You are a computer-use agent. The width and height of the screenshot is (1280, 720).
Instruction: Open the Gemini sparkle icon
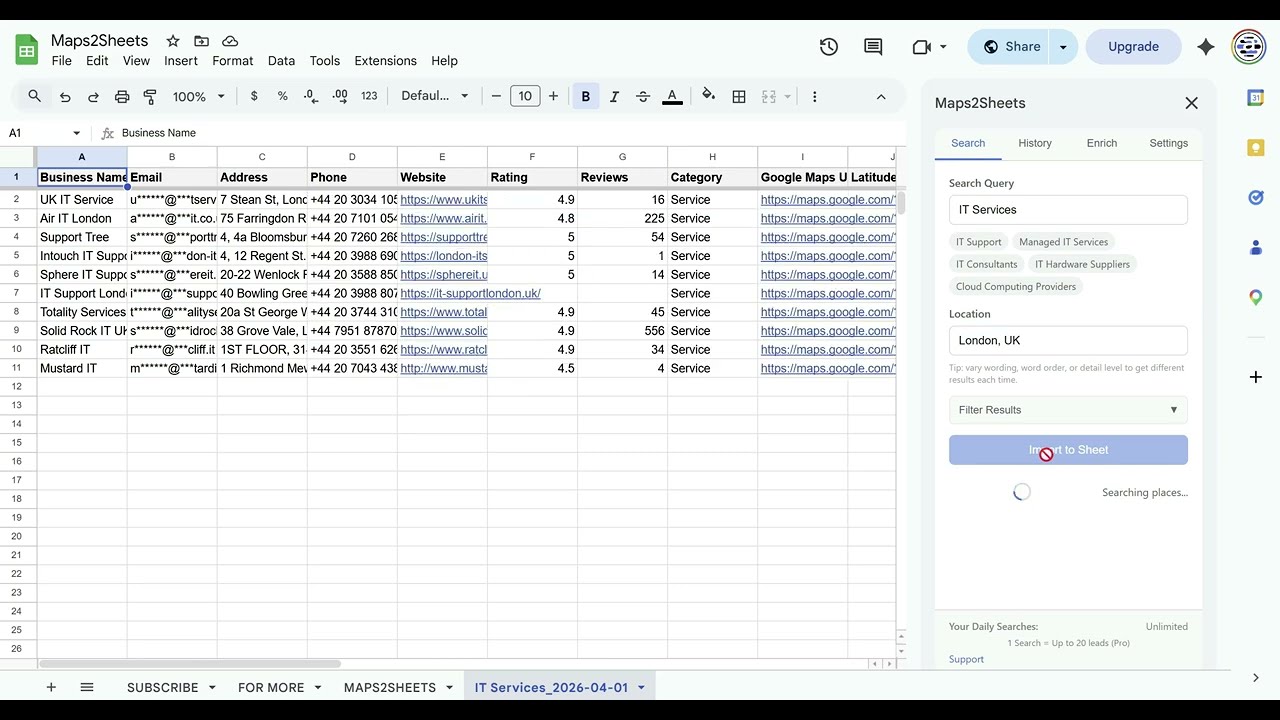tap(1206, 47)
